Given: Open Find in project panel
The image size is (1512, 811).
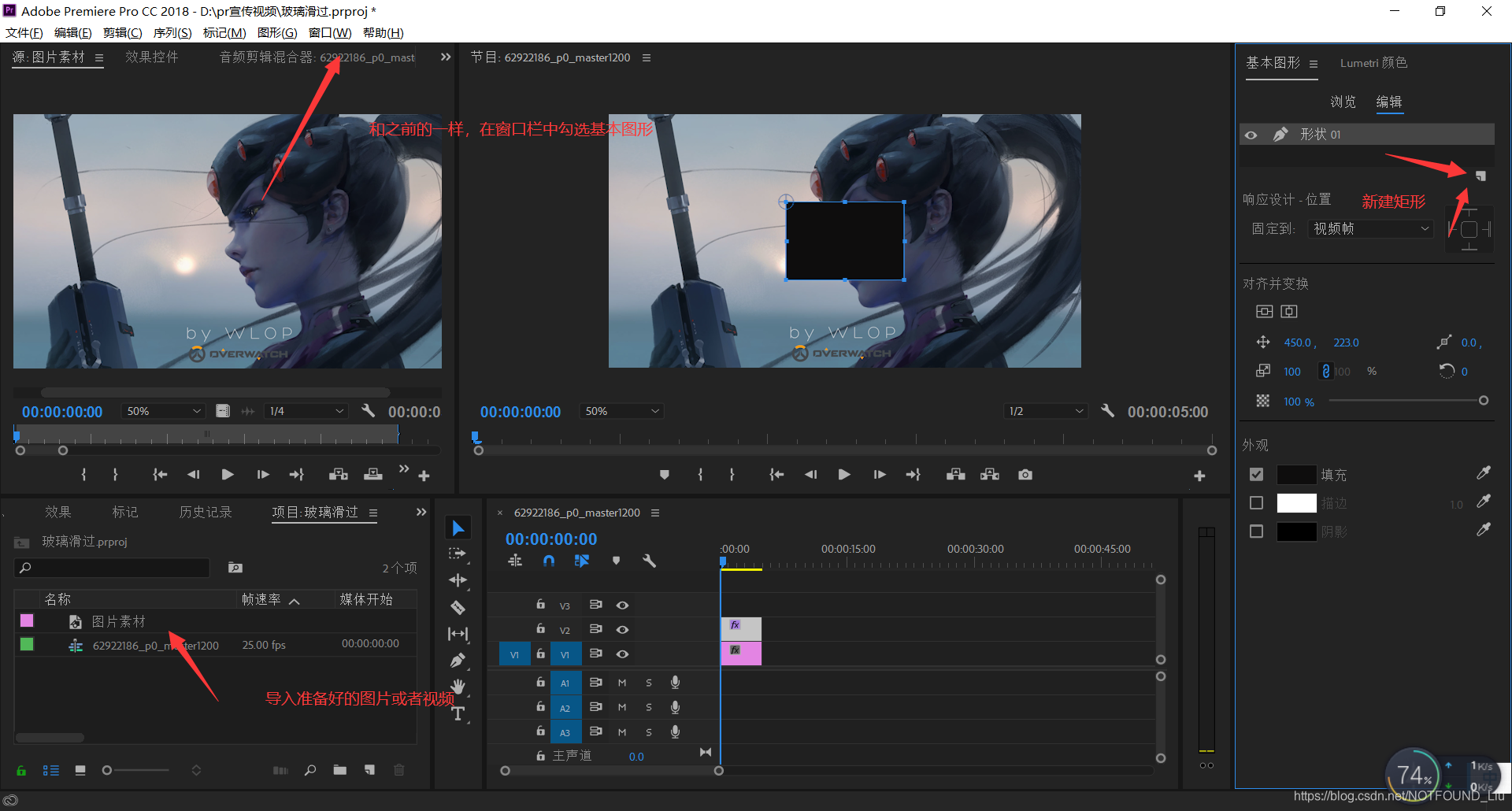Looking at the screenshot, I should 310,770.
